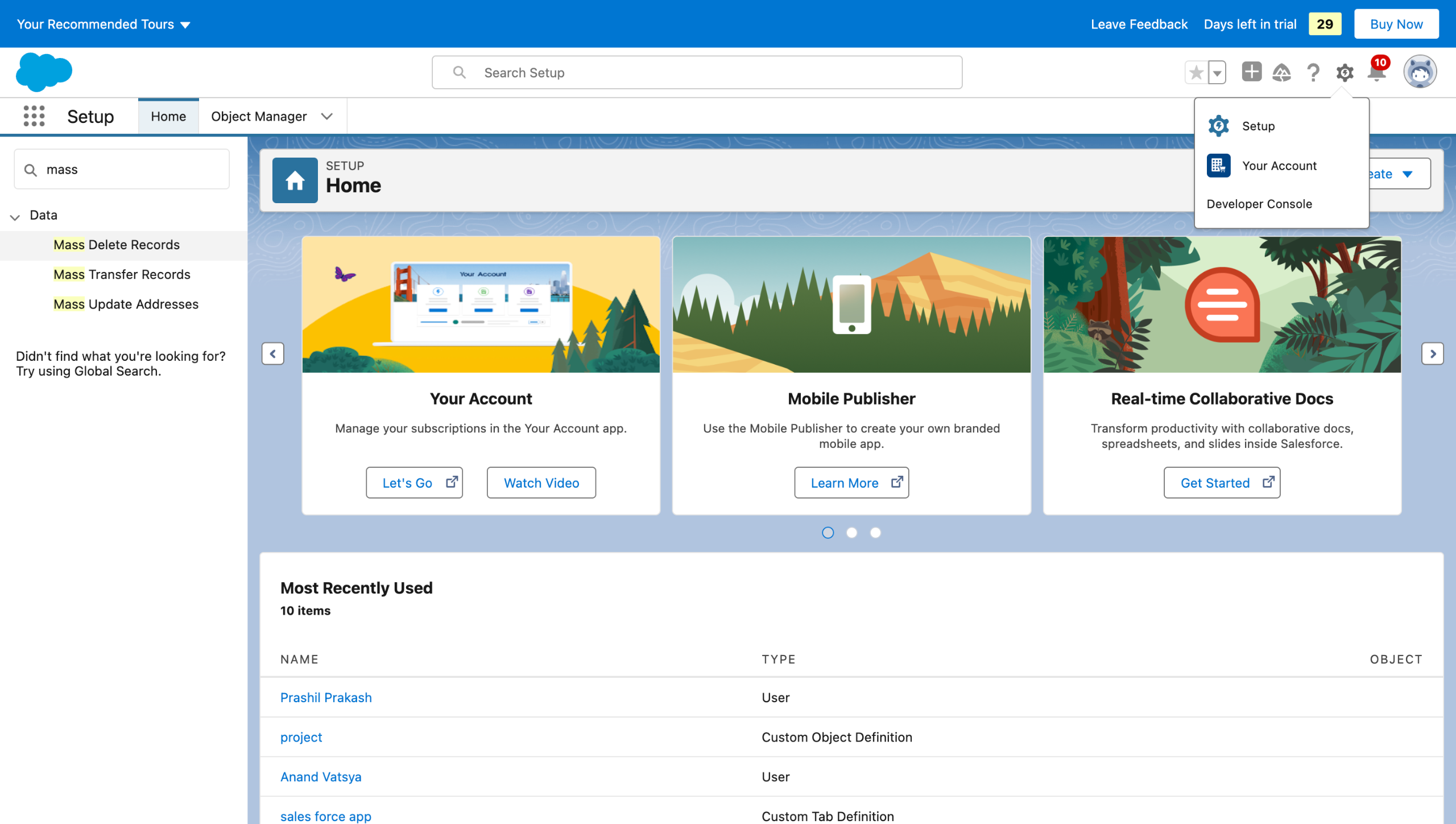Select Developer Console from the menu
The width and height of the screenshot is (1456, 824).
[1259, 204]
